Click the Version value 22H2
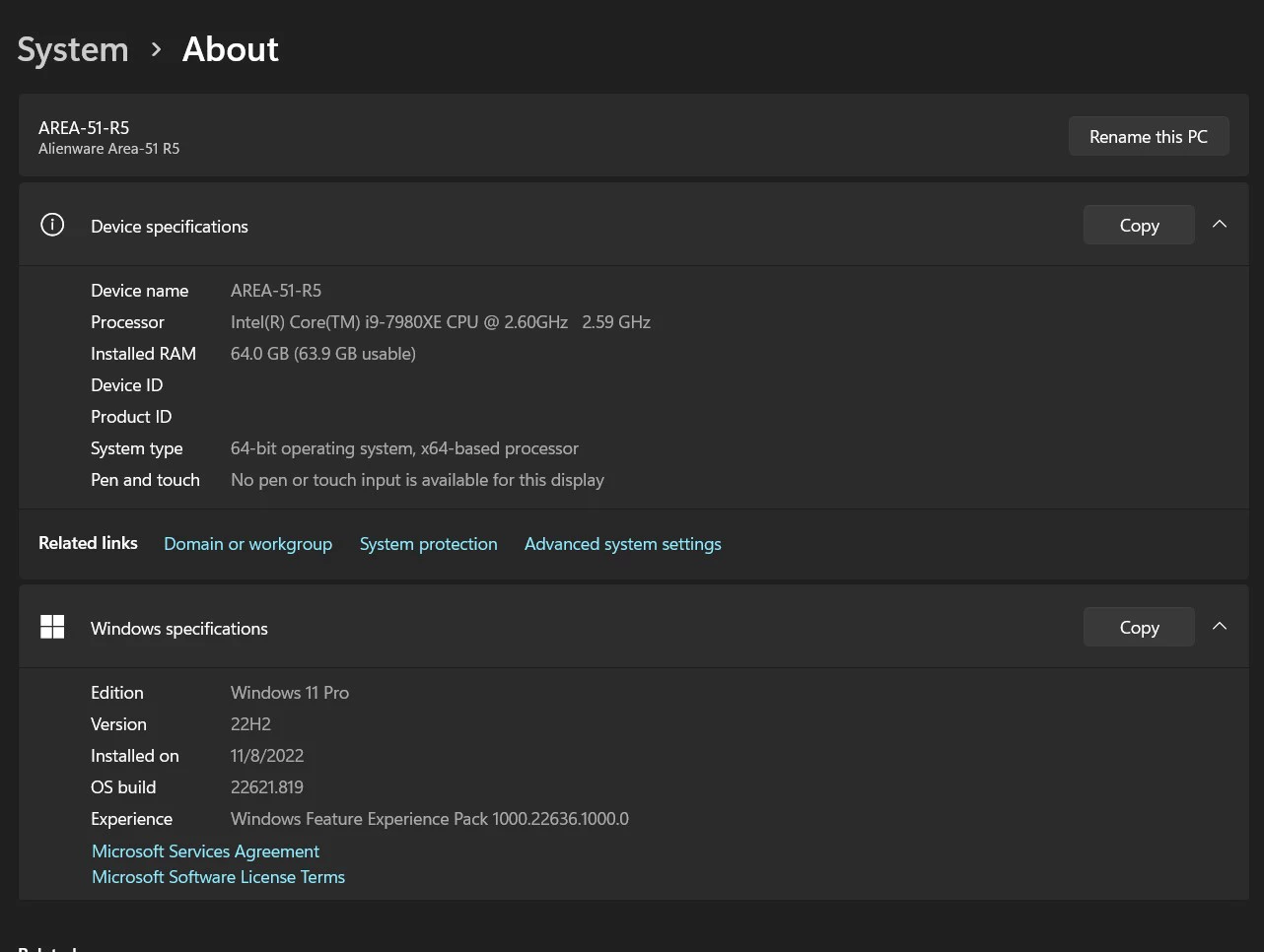The height and width of the screenshot is (952, 1264). (x=250, y=724)
